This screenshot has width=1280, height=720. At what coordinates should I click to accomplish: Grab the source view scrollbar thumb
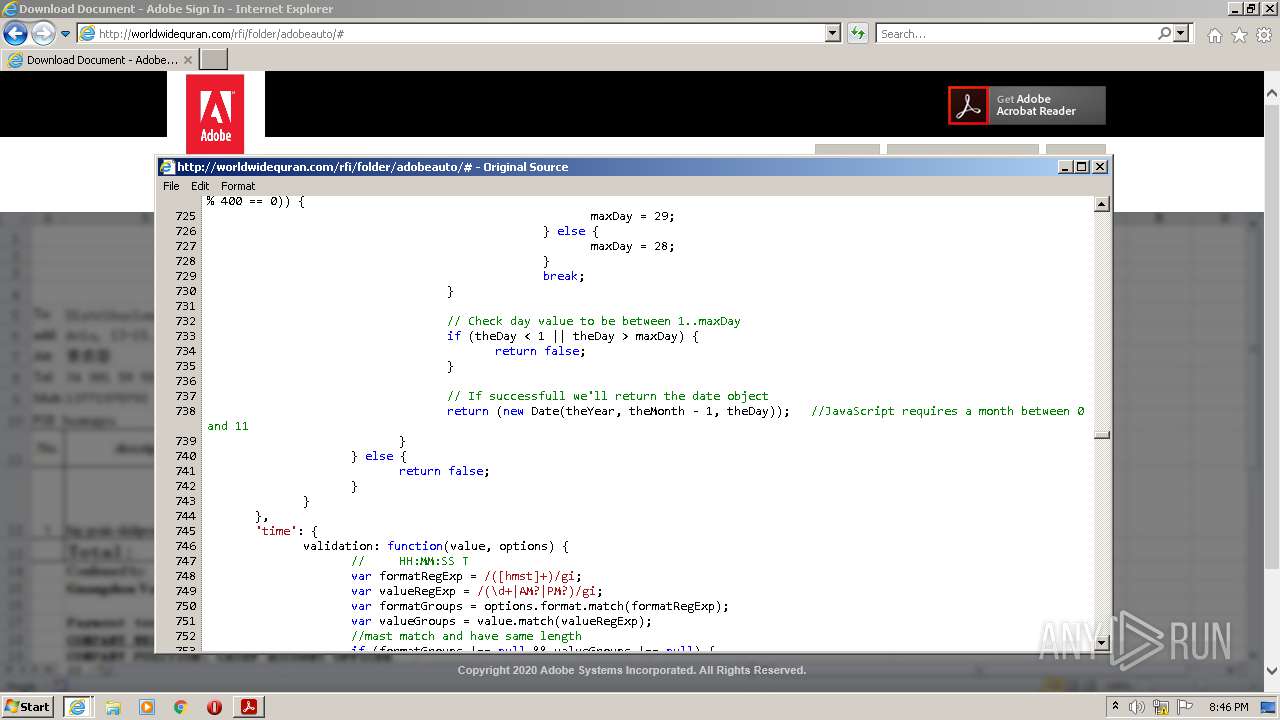point(1101,435)
